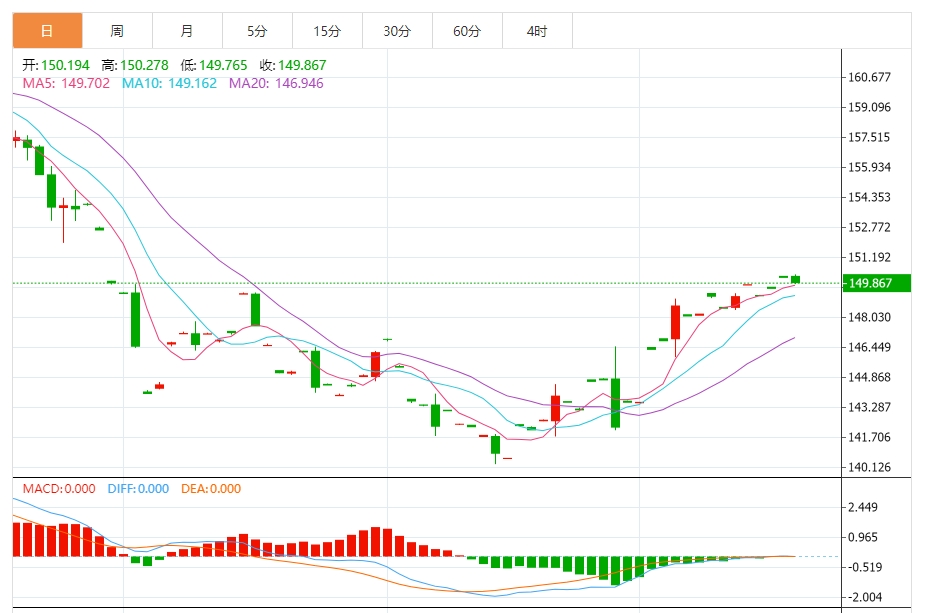Click the low price value 149.765
This screenshot has height=613, width=928.
(223, 65)
